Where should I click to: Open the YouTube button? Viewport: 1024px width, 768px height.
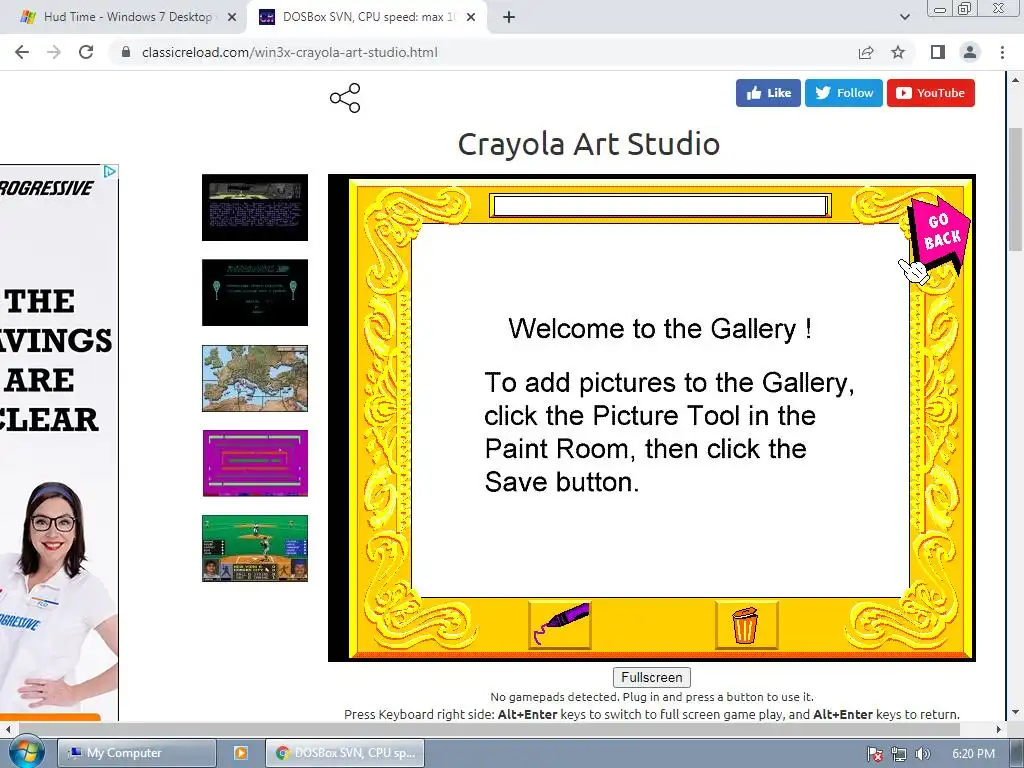point(931,93)
